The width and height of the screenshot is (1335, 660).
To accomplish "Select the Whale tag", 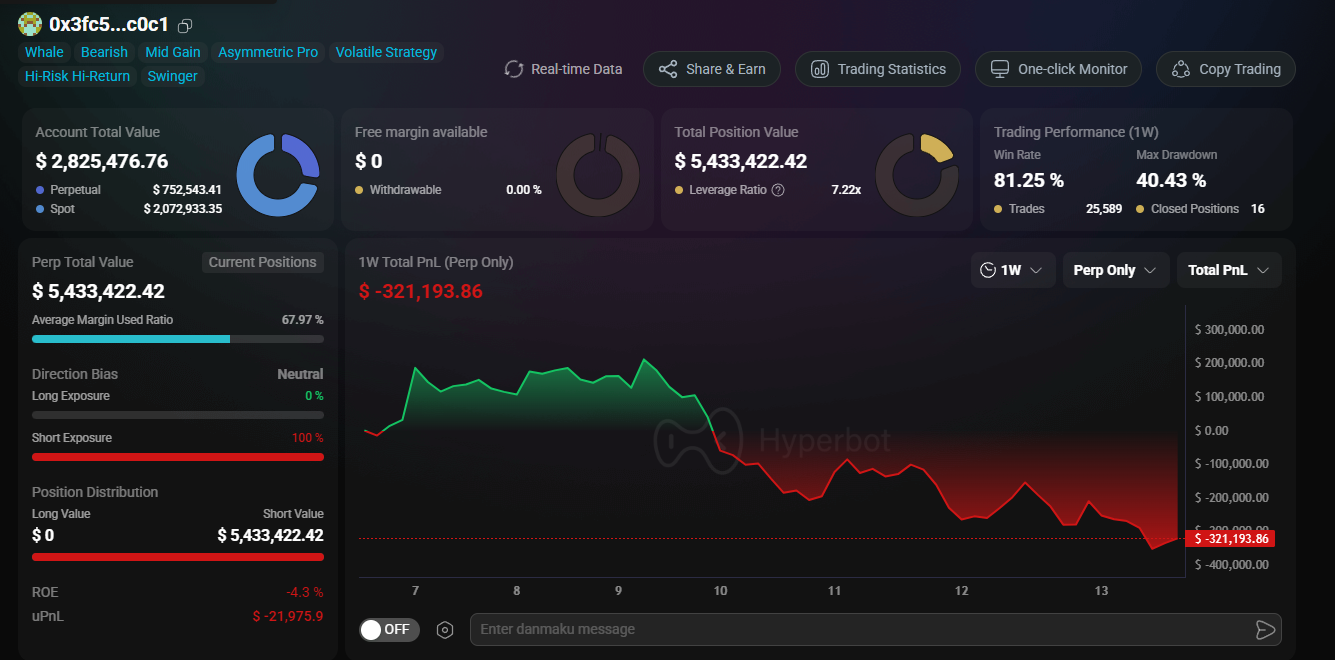I will point(44,52).
